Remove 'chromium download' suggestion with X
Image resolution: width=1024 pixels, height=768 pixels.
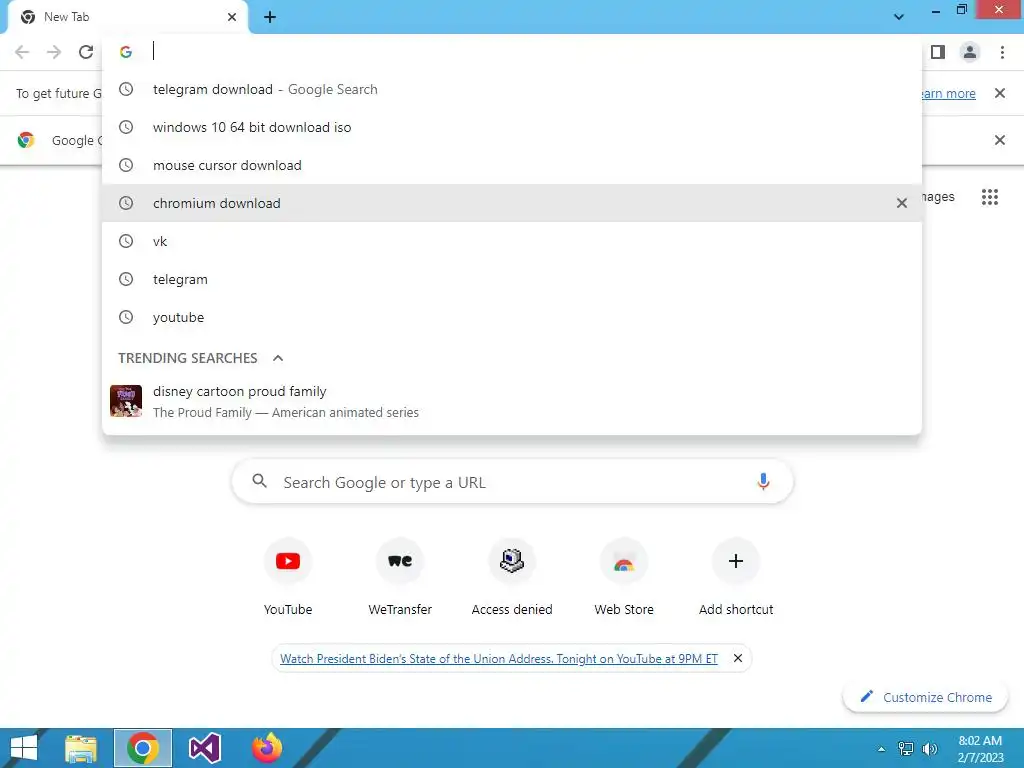(902, 203)
